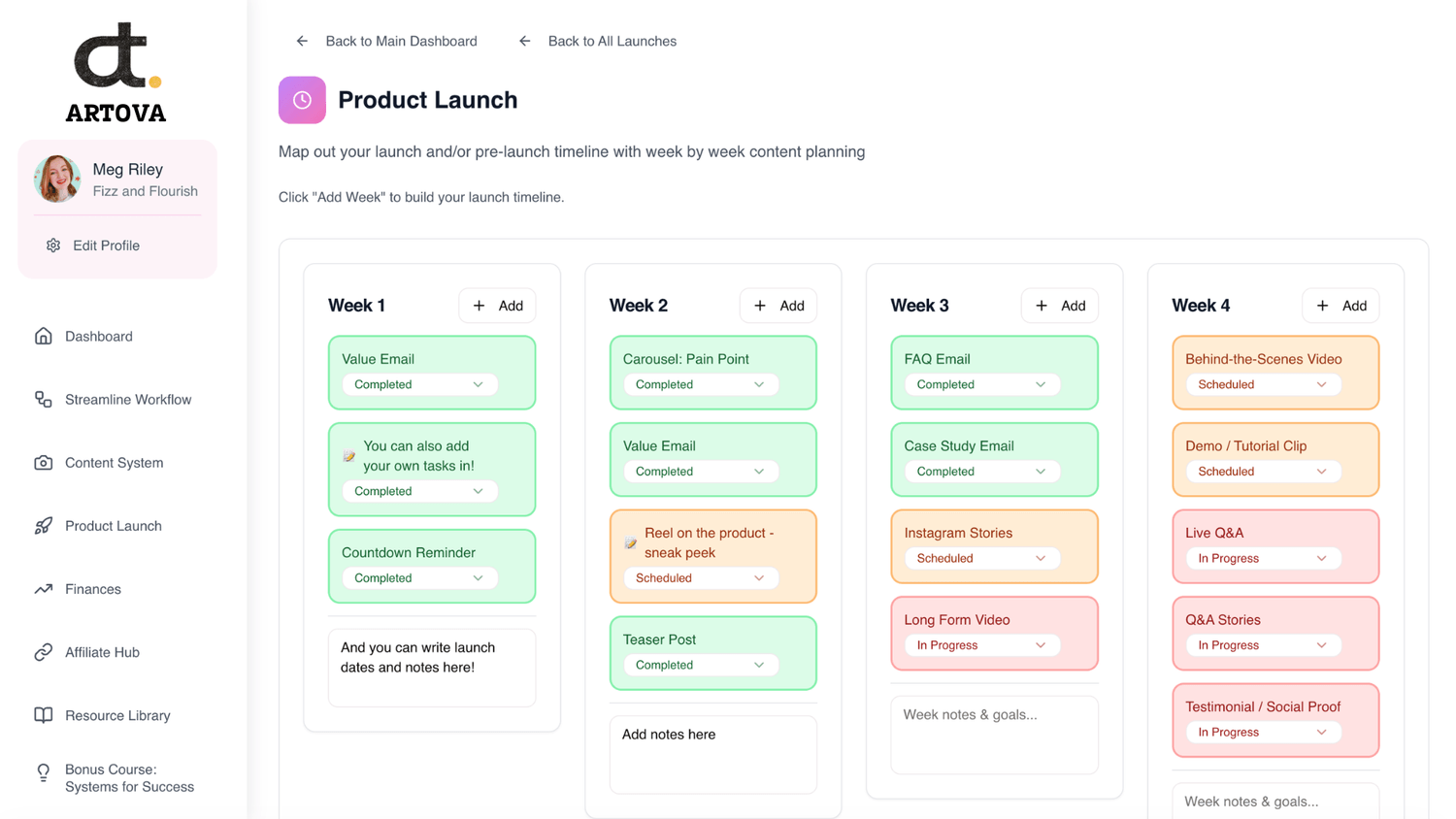Click the Bonus Course lightbulb icon
This screenshot has height=819, width=1456.
pos(43,772)
